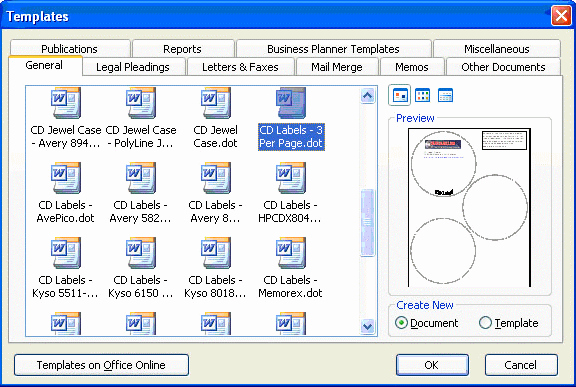Open the Letters & Faxes tab

click(240, 67)
